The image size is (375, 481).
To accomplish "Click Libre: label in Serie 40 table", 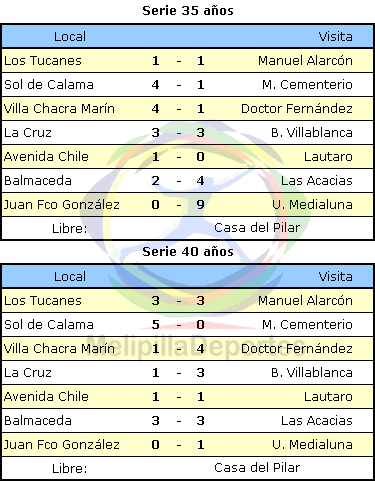I will coord(70,469).
